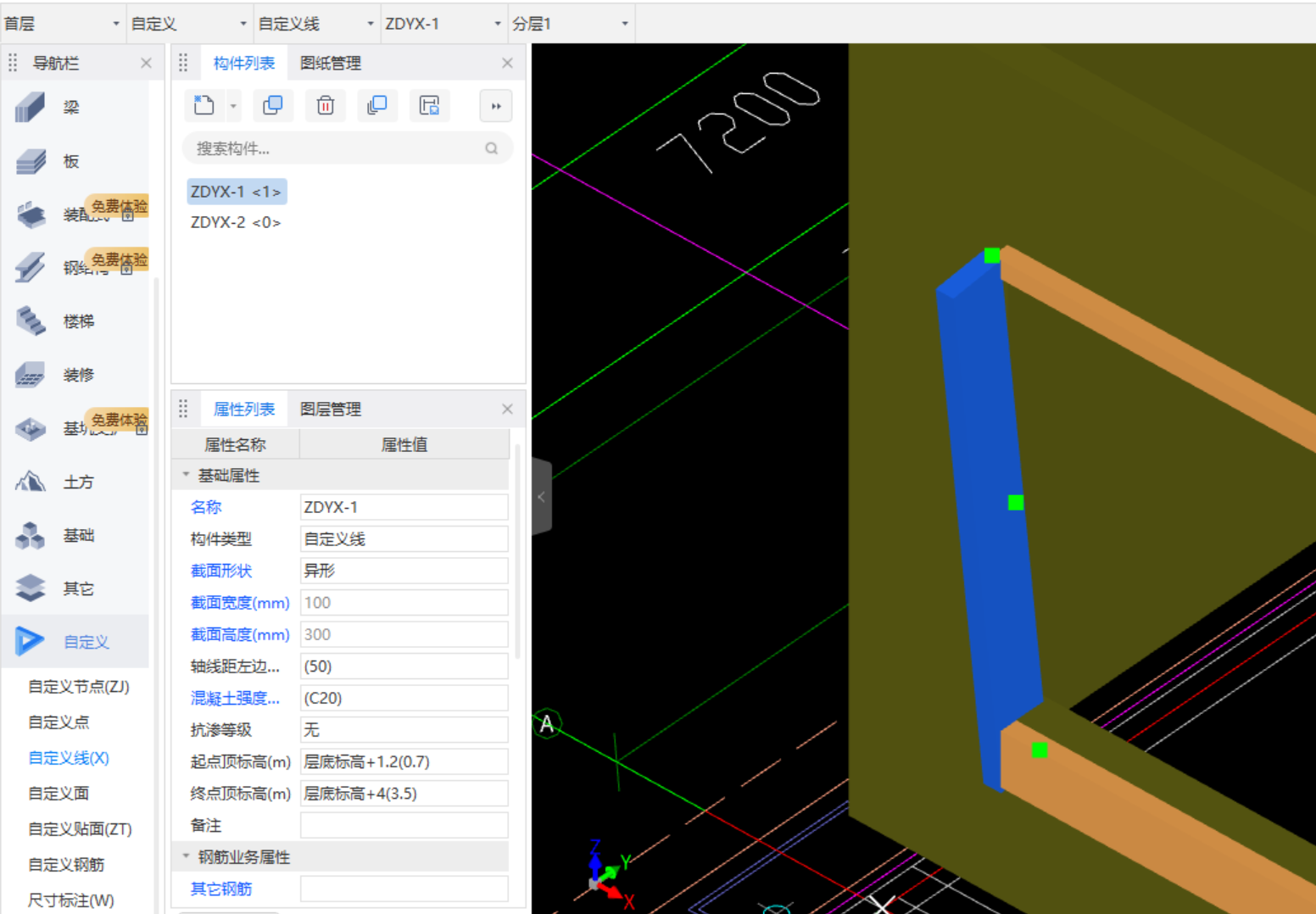Click the delete component trash icon
Viewport: 1316px width, 914px height.
point(326,106)
